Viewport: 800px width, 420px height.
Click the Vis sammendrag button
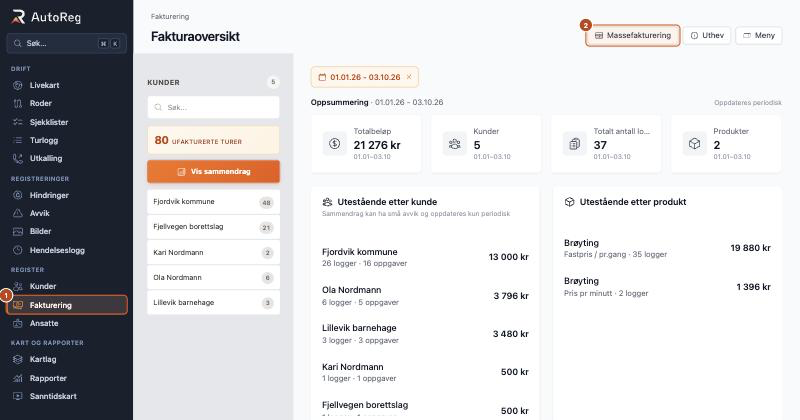[213, 171]
